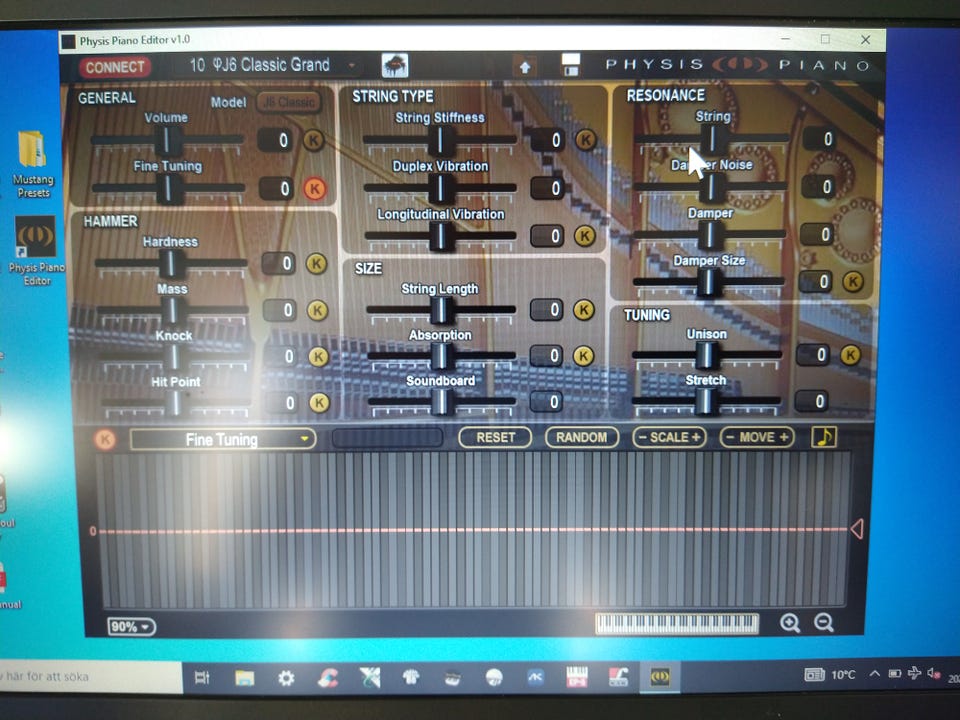This screenshot has height=720, width=960.
Task: Click the String Stiffness slider handle
Action: (x=440, y=141)
